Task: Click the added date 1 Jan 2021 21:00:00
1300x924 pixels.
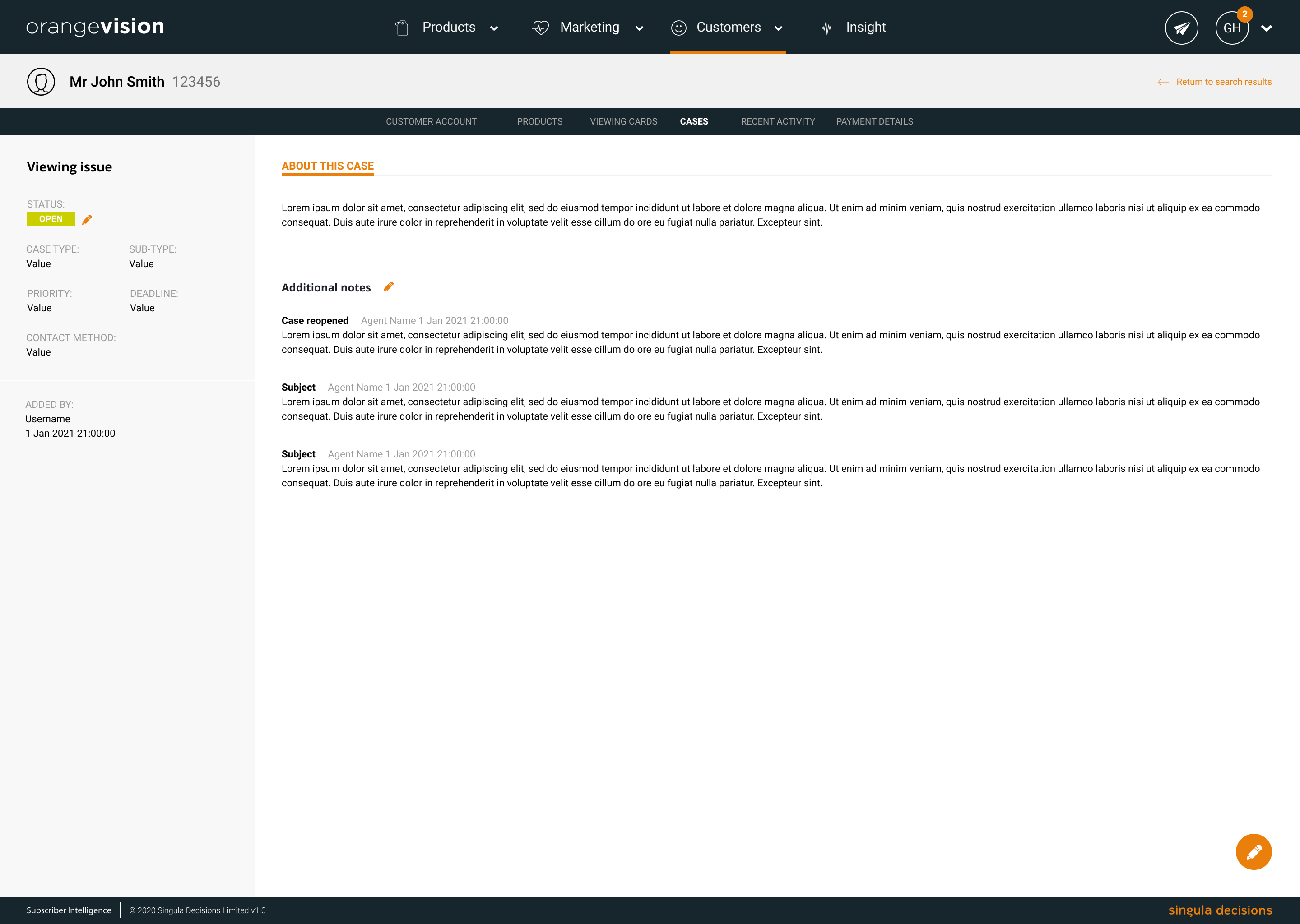Action: [x=70, y=434]
